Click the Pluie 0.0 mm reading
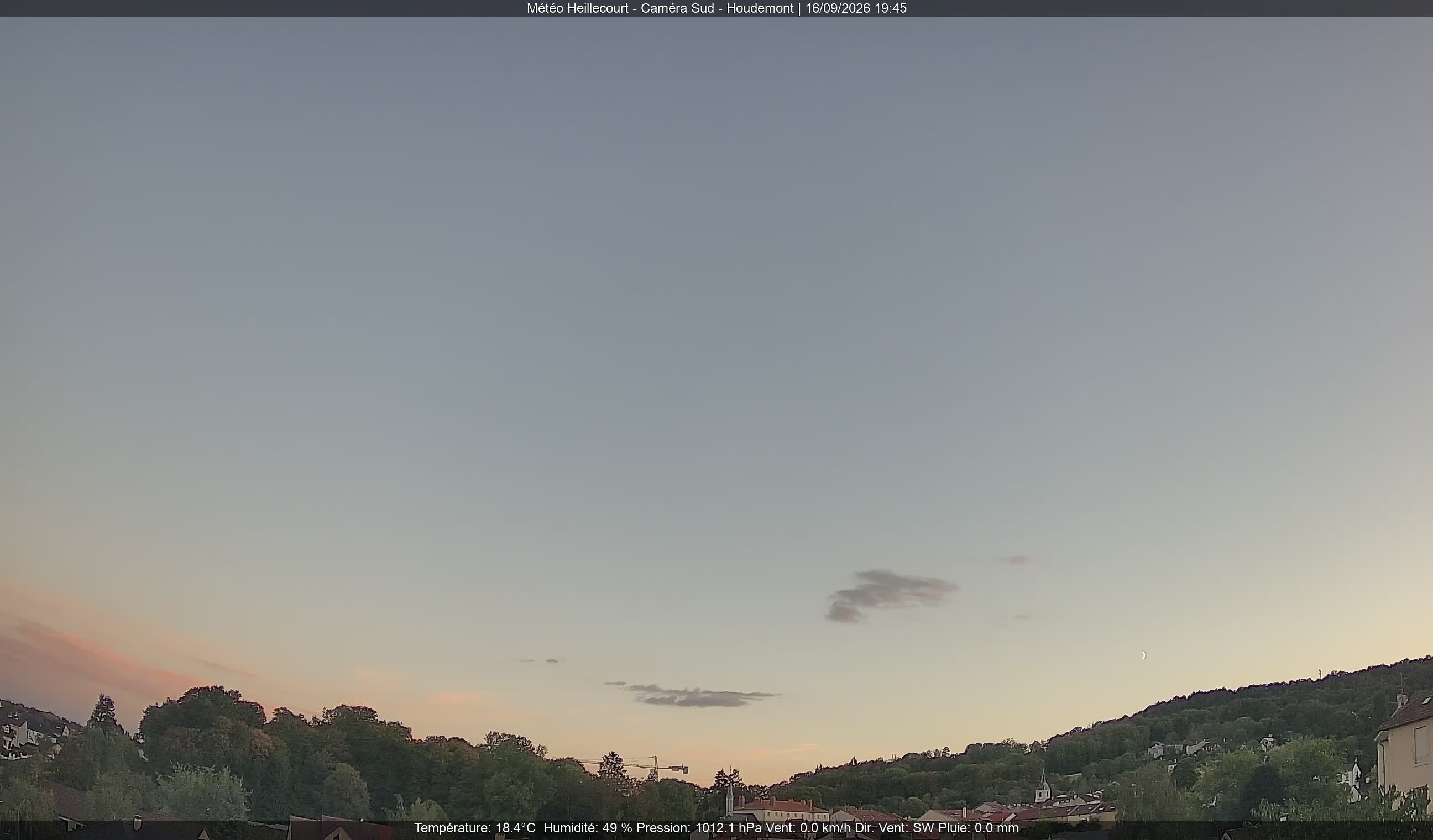The width and height of the screenshot is (1433, 840). (979, 828)
